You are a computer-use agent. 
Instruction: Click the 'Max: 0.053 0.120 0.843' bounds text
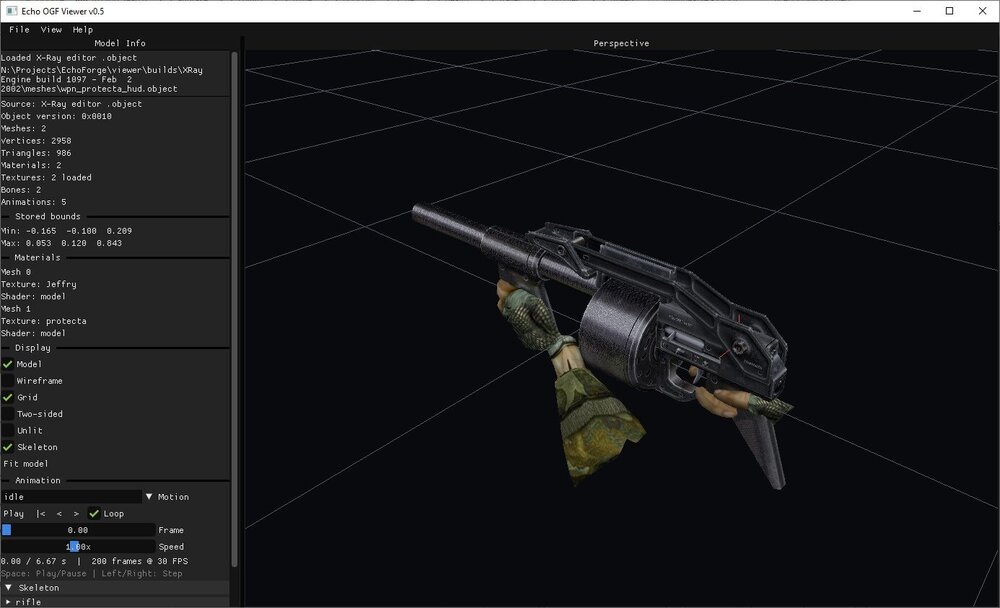click(x=61, y=244)
